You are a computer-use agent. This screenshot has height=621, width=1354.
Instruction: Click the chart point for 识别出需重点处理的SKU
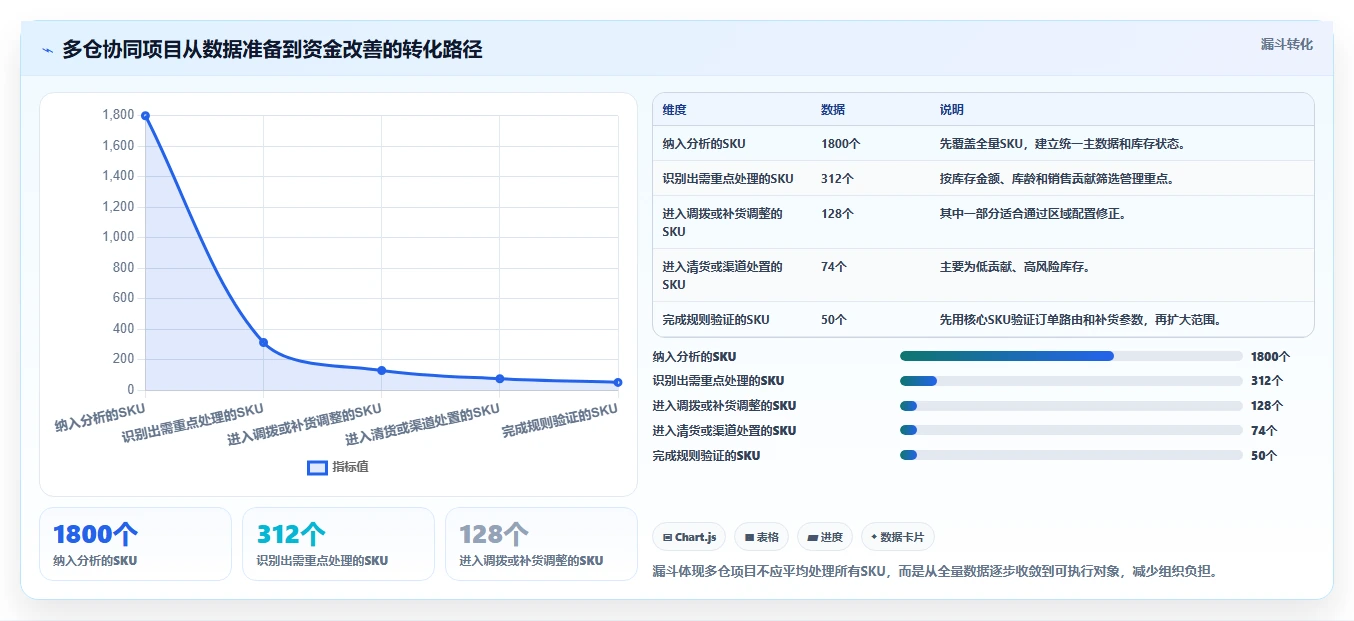coord(263,342)
